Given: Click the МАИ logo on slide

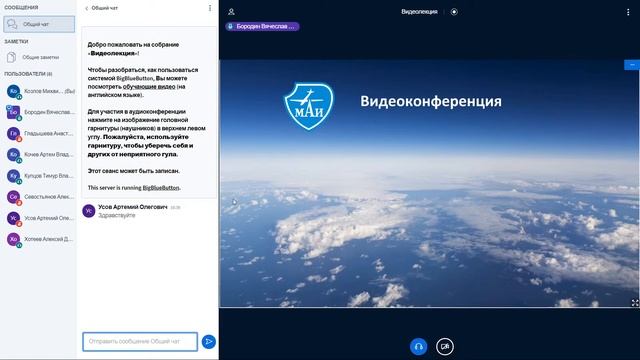Looking at the screenshot, I should pos(309,106).
